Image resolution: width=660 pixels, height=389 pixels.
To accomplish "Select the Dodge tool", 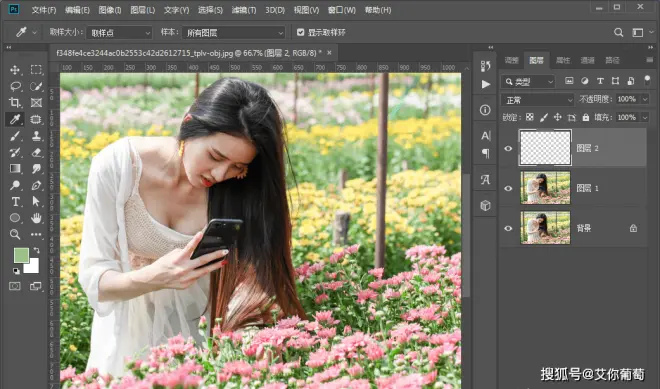I will click(15, 185).
